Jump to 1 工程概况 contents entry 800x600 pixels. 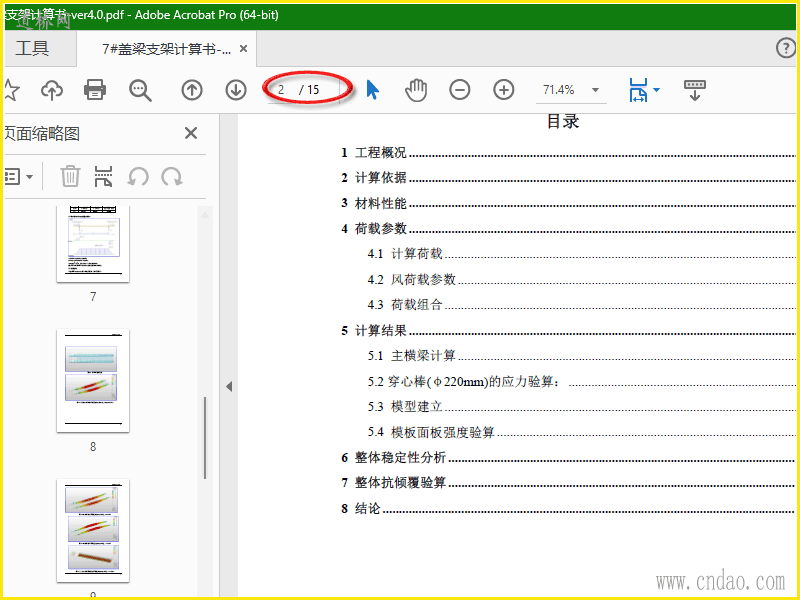(568, 152)
